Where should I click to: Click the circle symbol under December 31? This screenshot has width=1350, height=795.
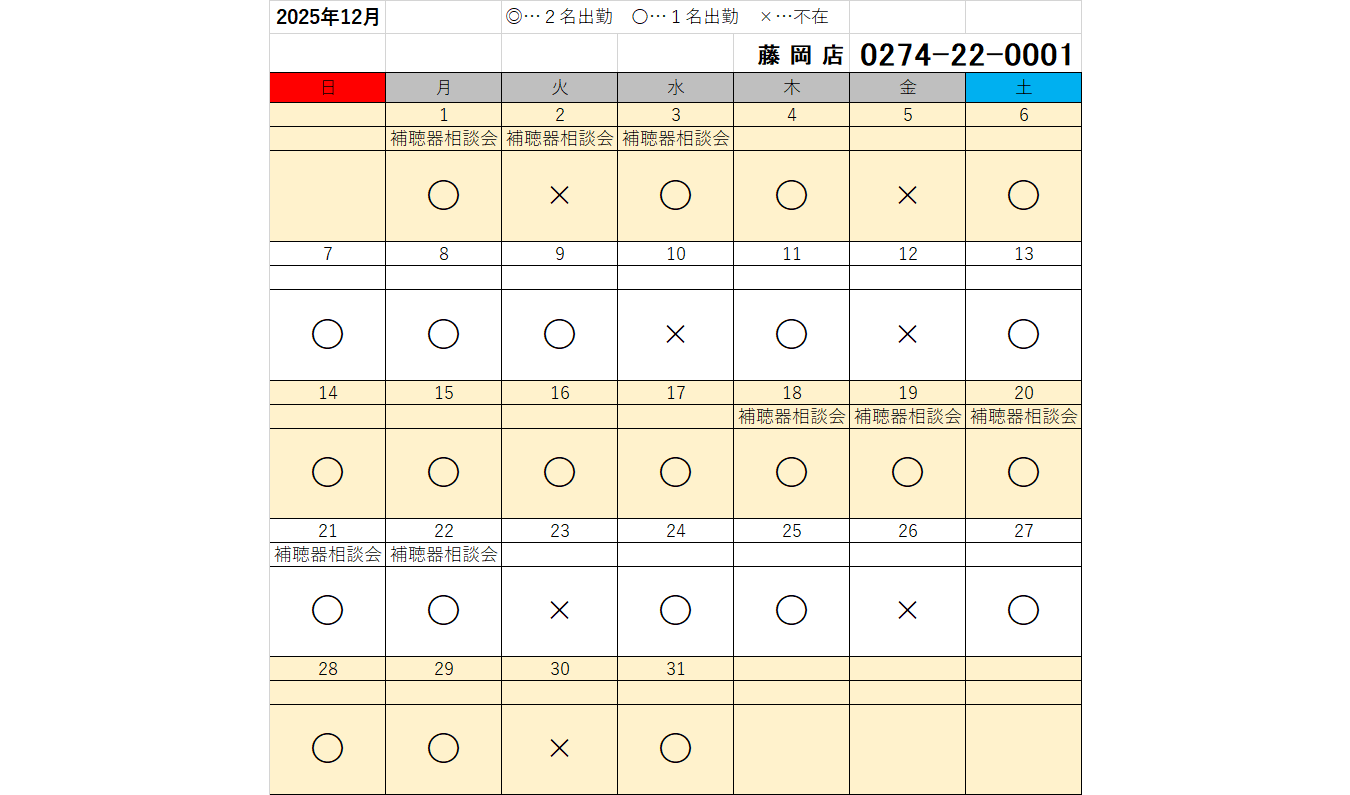[x=675, y=748]
